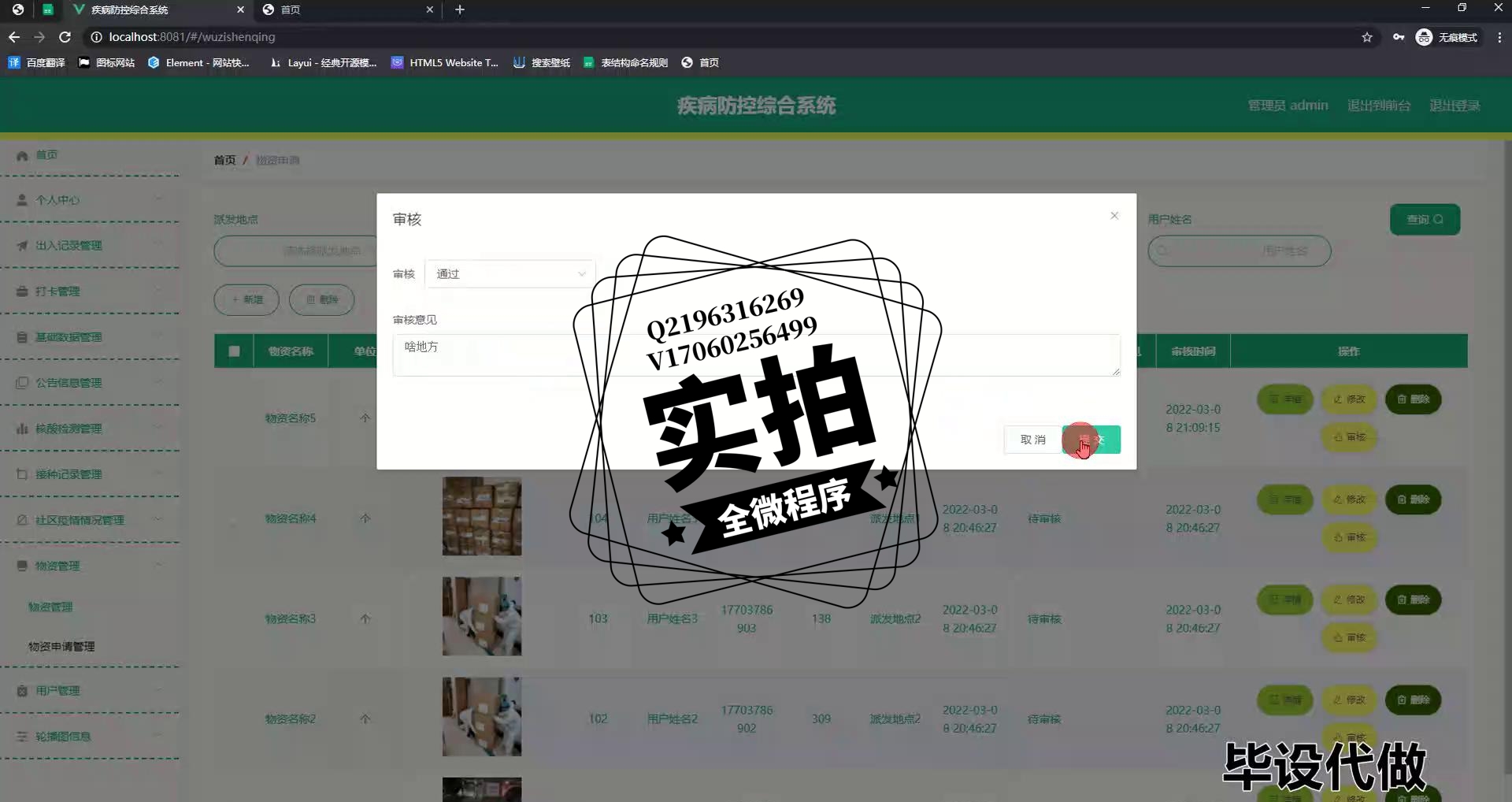This screenshot has width=1512, height=802.
Task: Open the 百度翻译 bookmark
Action: [37, 62]
